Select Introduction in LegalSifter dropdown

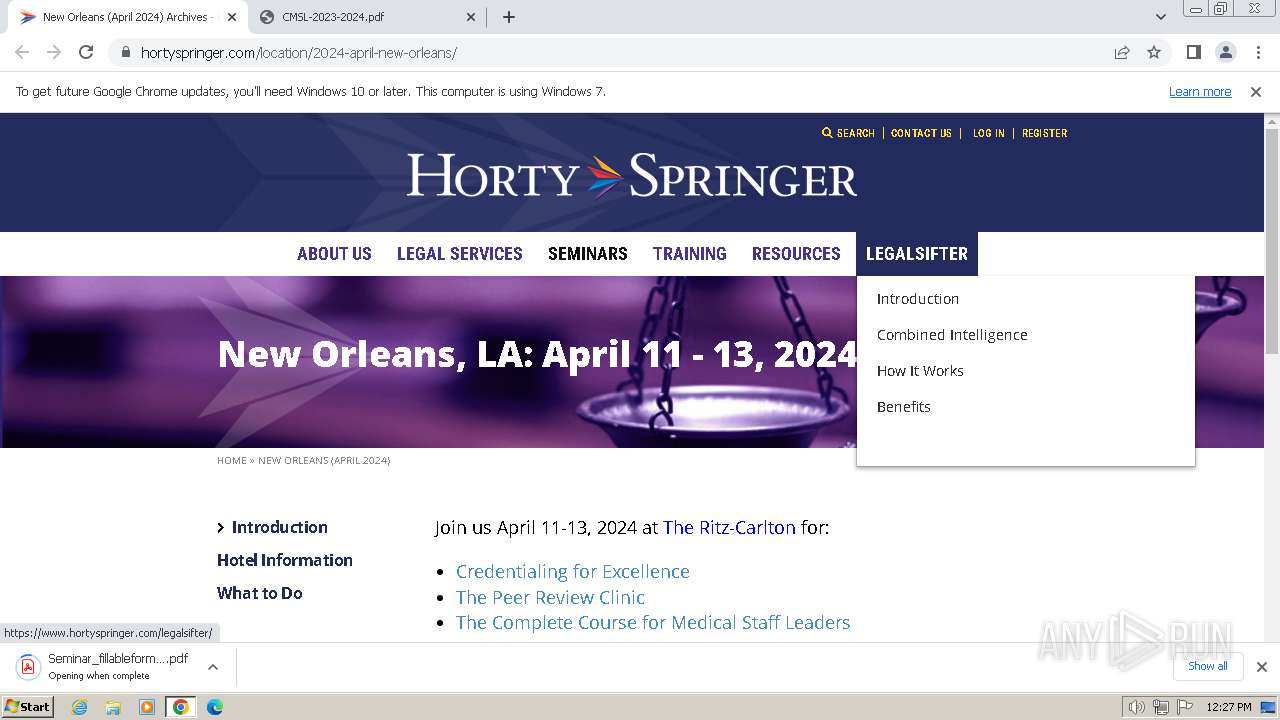(x=918, y=299)
